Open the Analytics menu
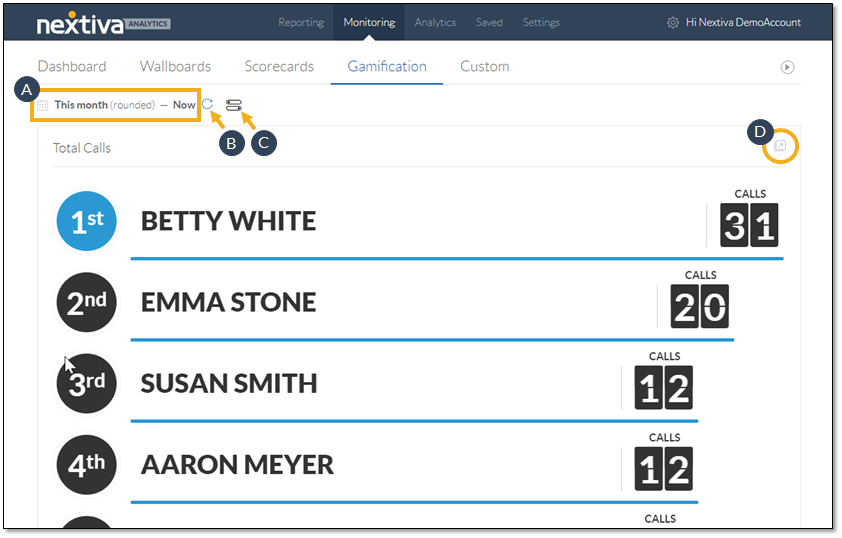The image size is (842, 538). coord(435,23)
